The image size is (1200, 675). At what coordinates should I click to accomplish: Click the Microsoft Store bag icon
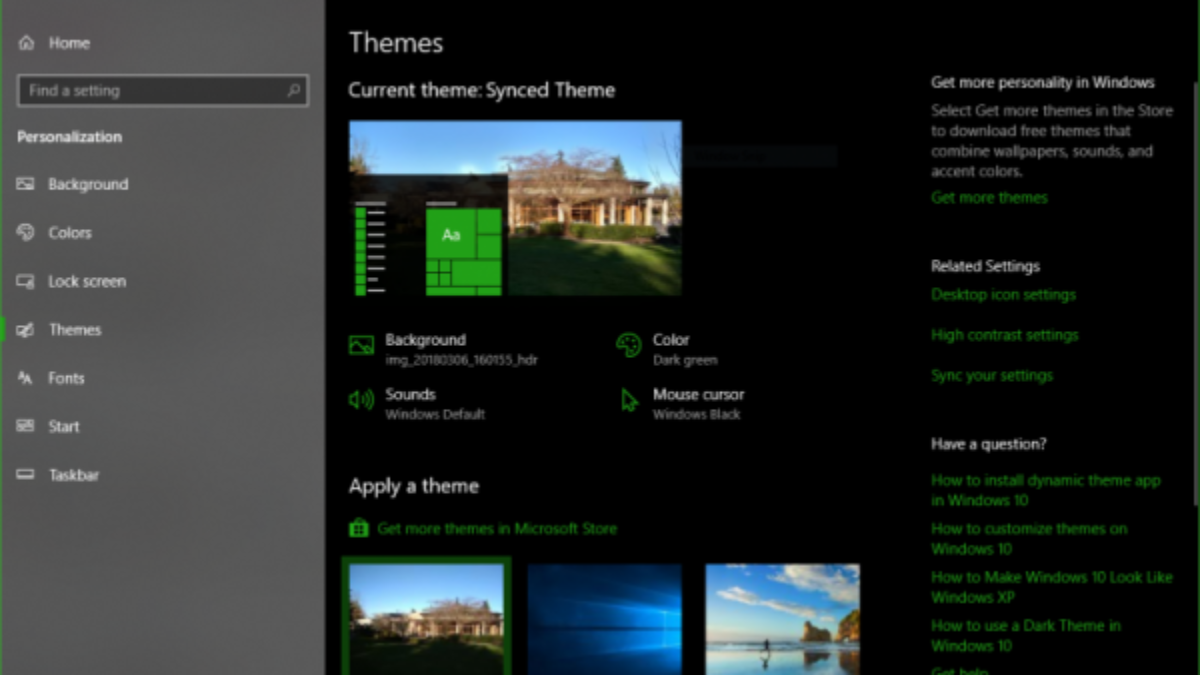click(x=359, y=528)
